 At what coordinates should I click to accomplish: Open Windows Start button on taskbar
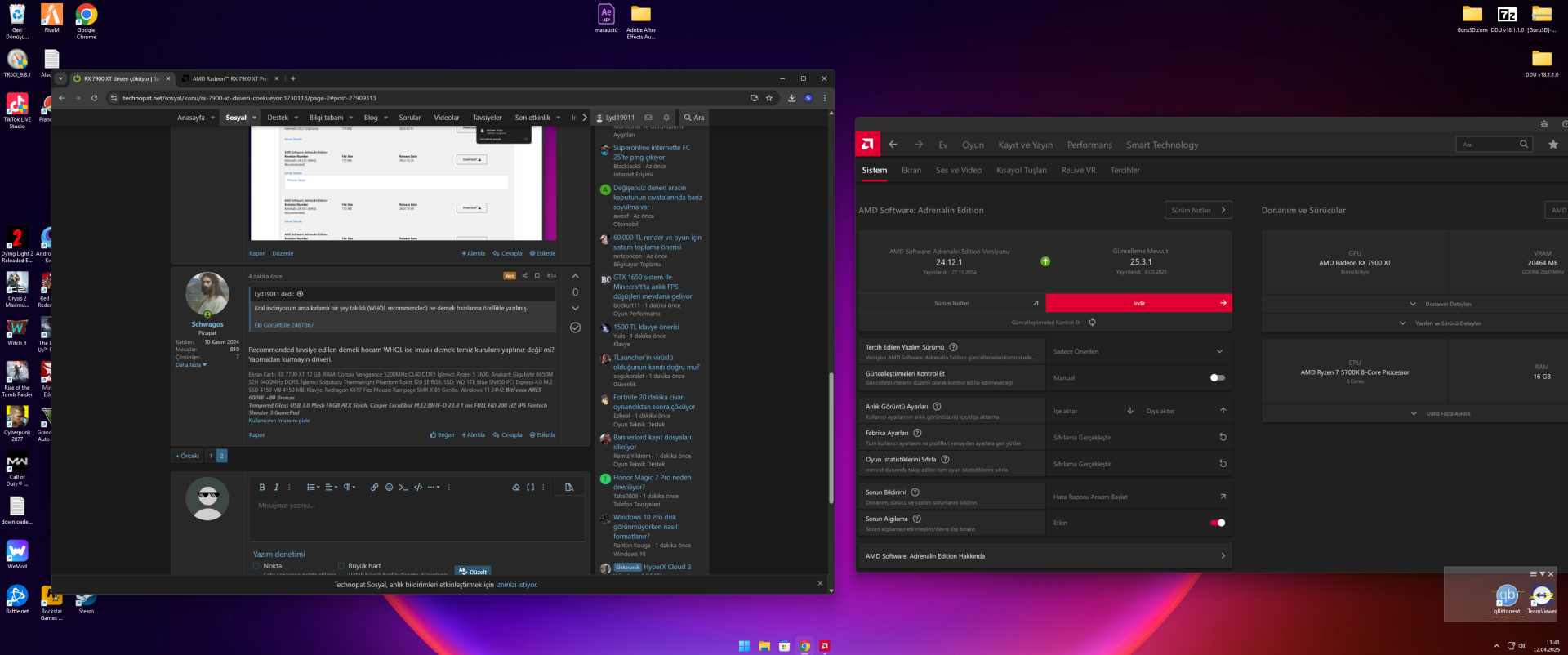tap(744, 646)
